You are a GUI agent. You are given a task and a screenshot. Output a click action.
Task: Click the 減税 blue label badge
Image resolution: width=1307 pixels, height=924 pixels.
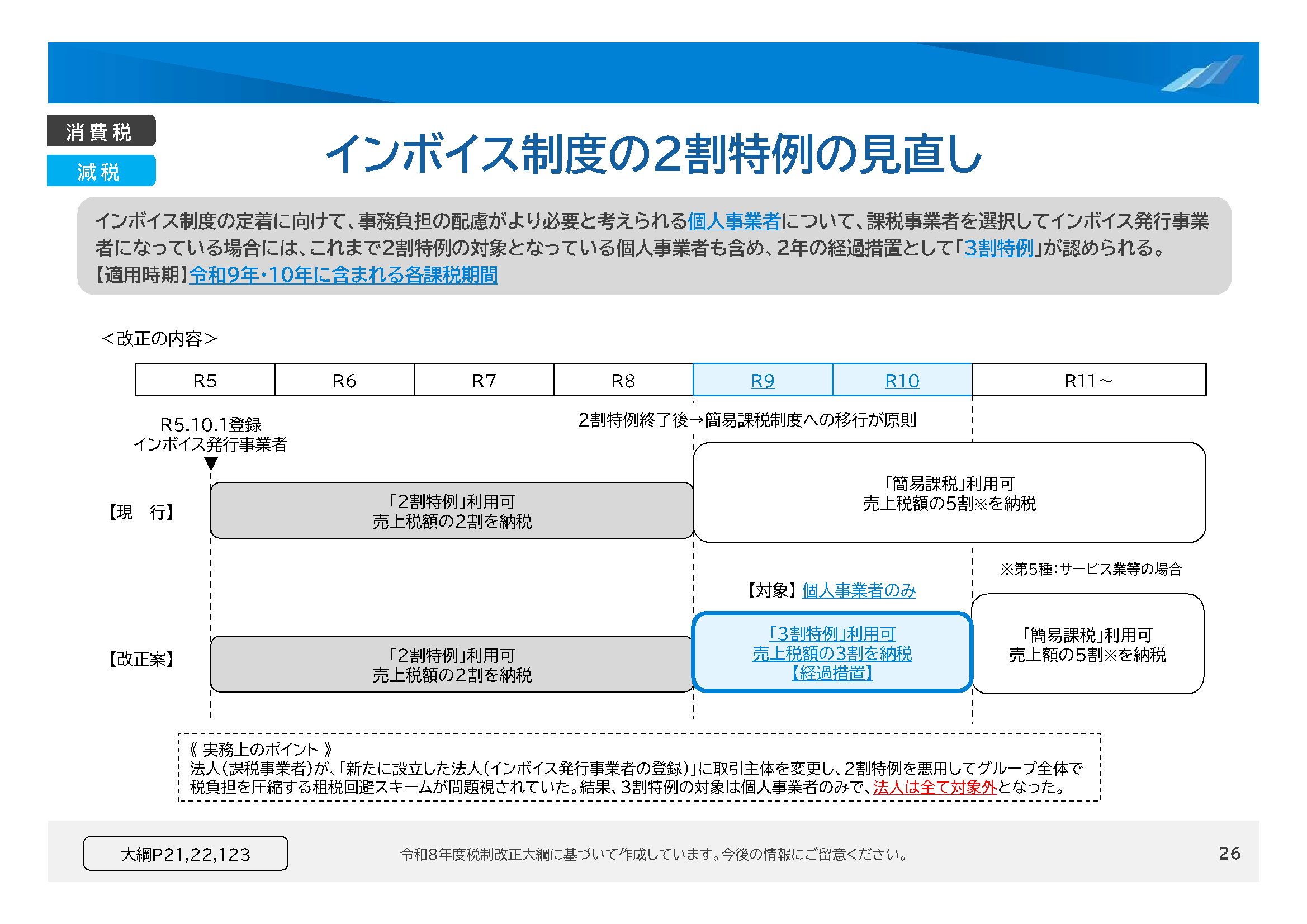pyautogui.click(x=101, y=171)
